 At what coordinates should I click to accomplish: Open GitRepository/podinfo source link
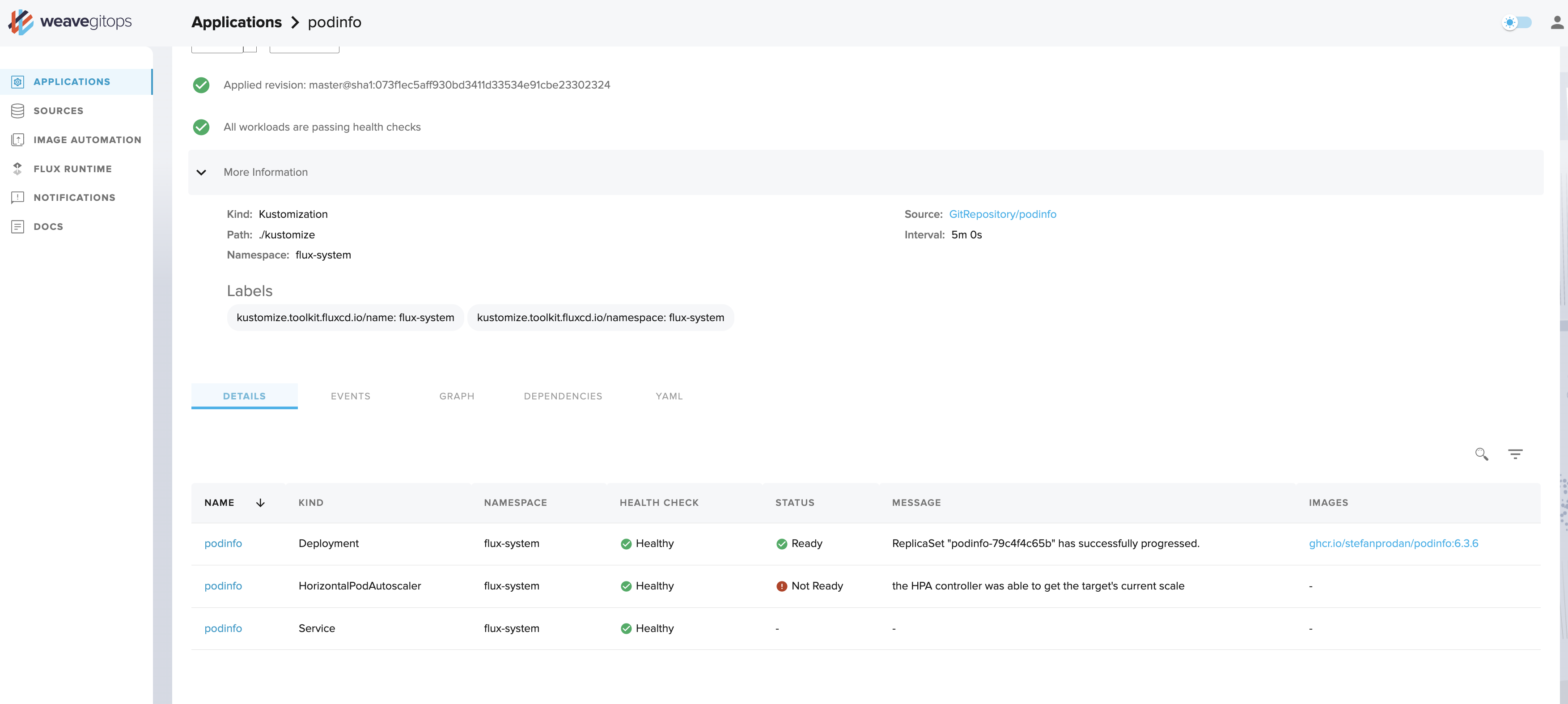click(x=1003, y=214)
